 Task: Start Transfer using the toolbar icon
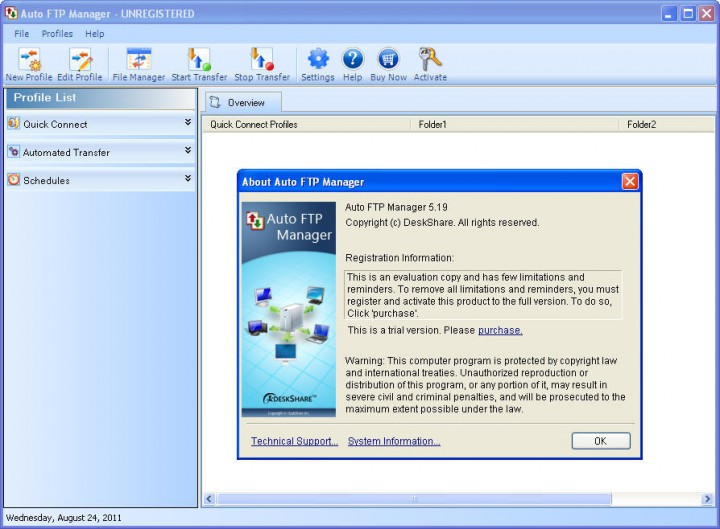[199, 60]
